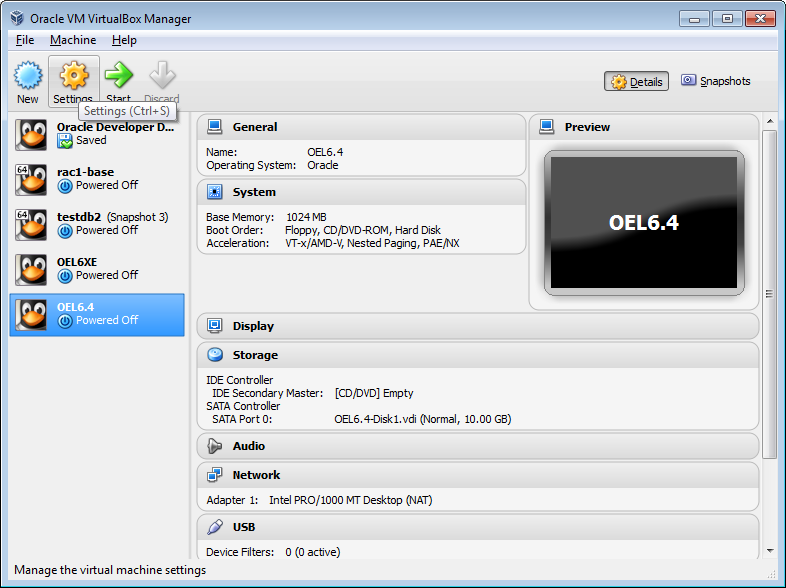Switch to the Details view

(636, 81)
